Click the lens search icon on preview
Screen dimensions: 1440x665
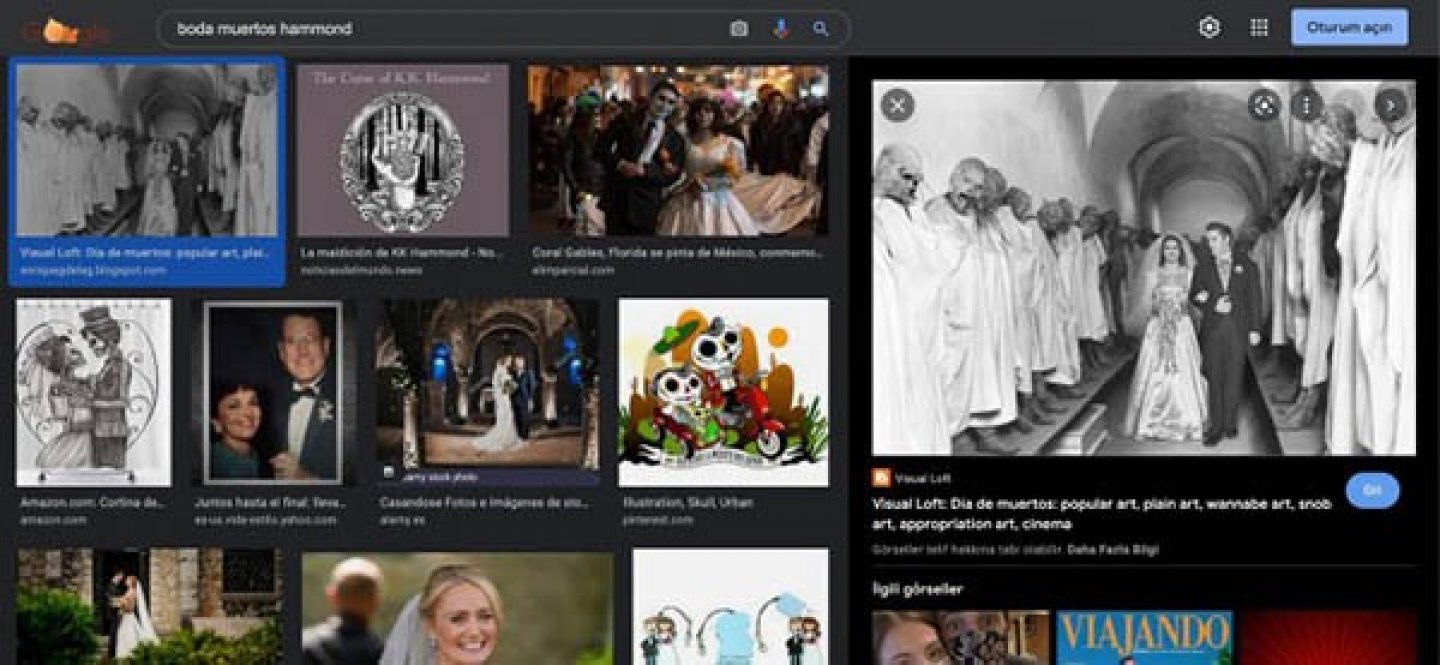tap(1264, 105)
